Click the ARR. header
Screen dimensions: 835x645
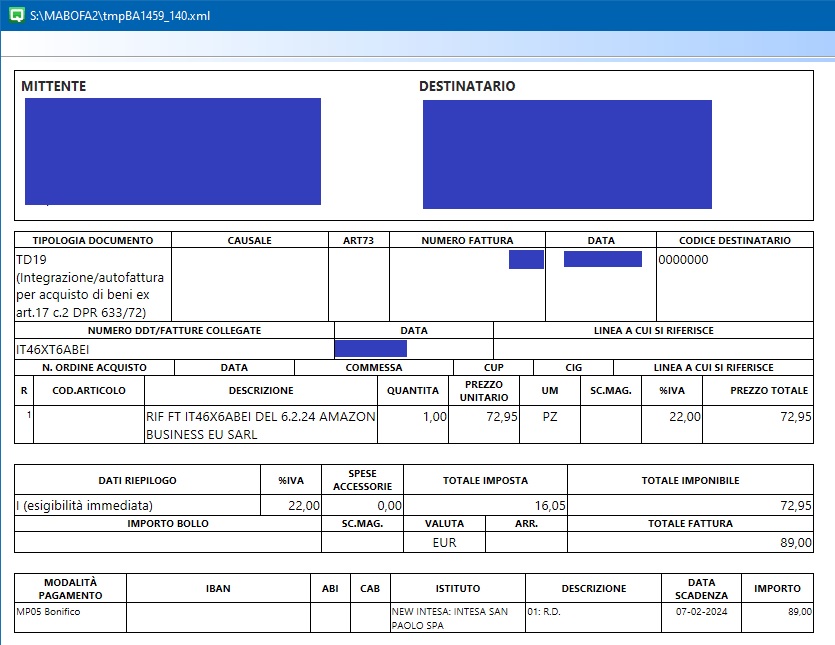pos(526,524)
